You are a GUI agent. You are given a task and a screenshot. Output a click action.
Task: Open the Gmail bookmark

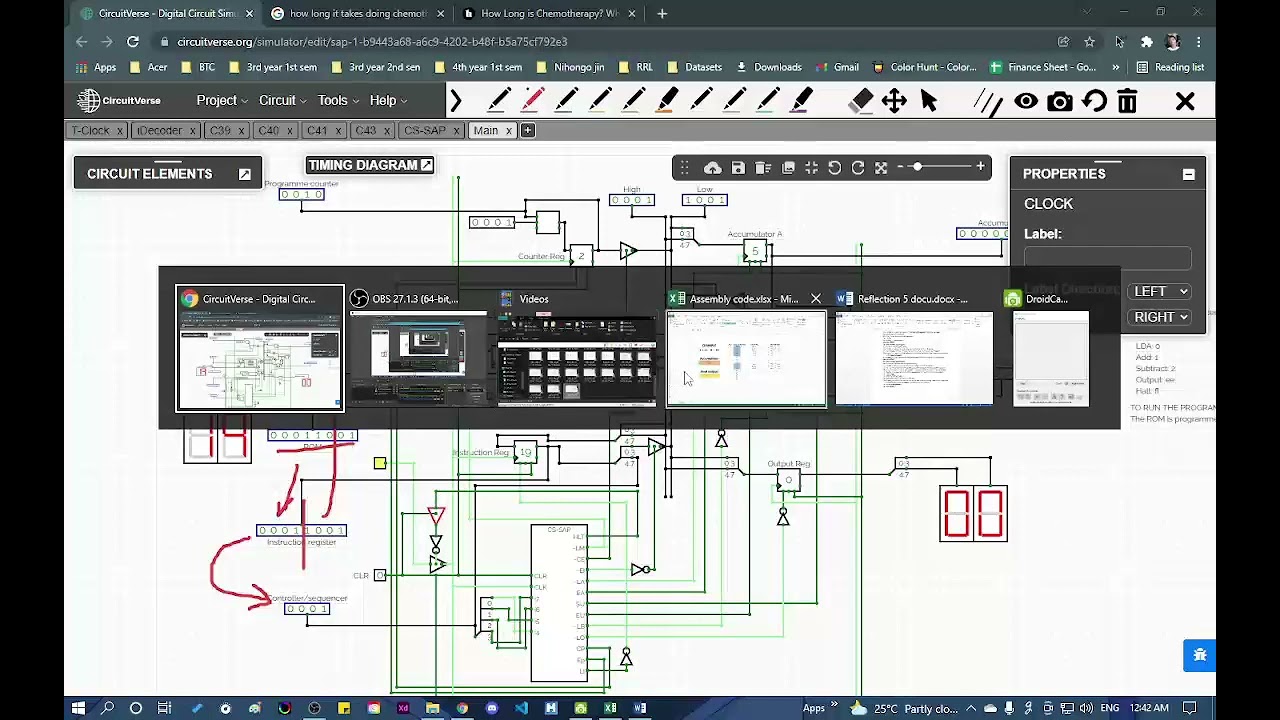837,67
